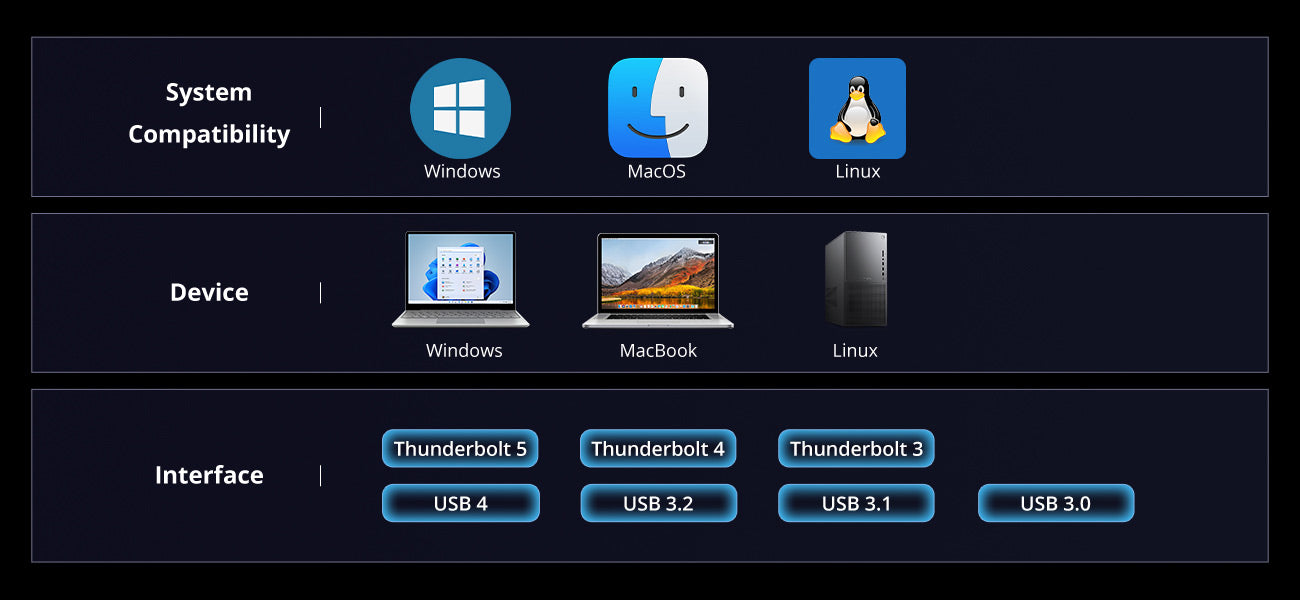
Task: Select the USB 3.2 badge
Action: 658,503
